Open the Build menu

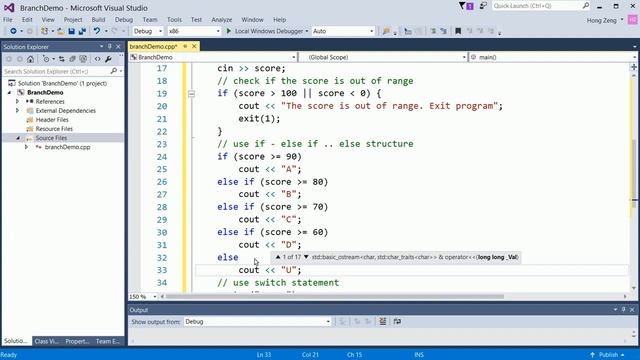(x=98, y=20)
